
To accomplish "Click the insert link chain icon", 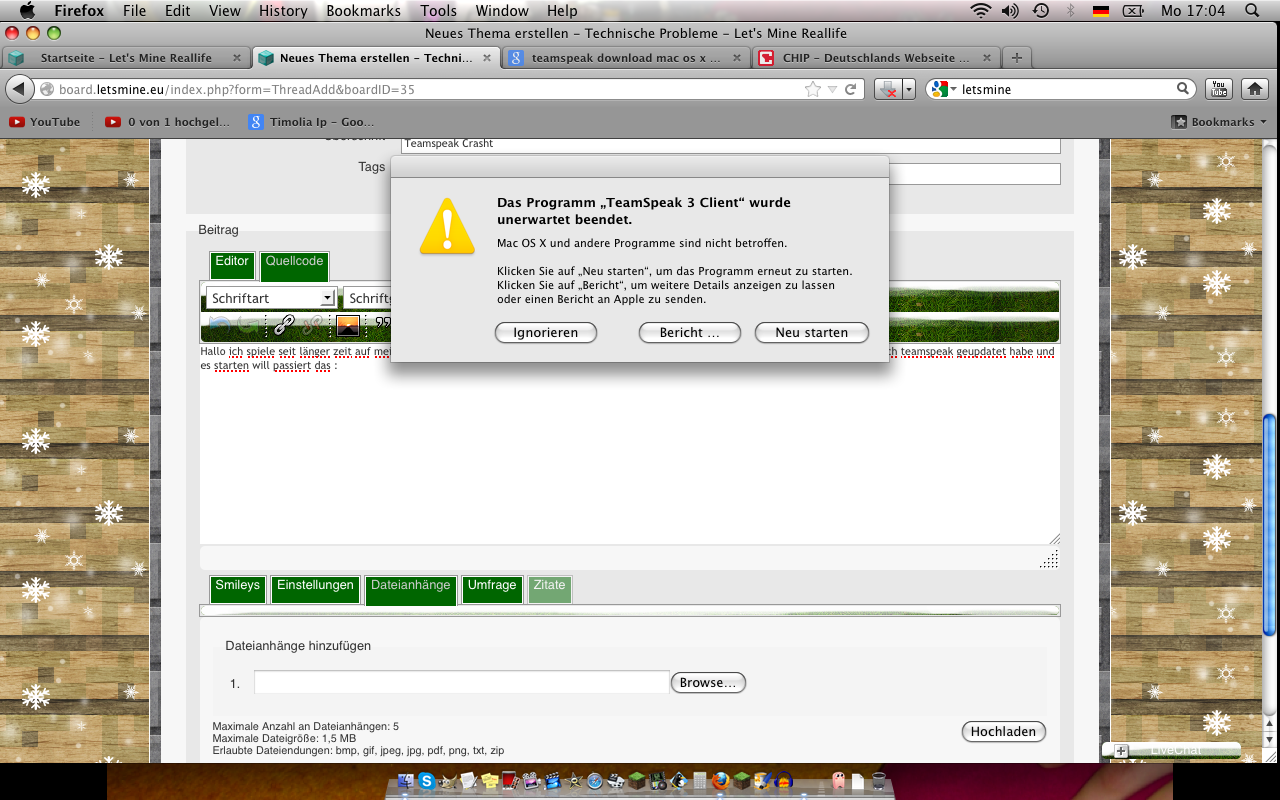I will coord(285,324).
